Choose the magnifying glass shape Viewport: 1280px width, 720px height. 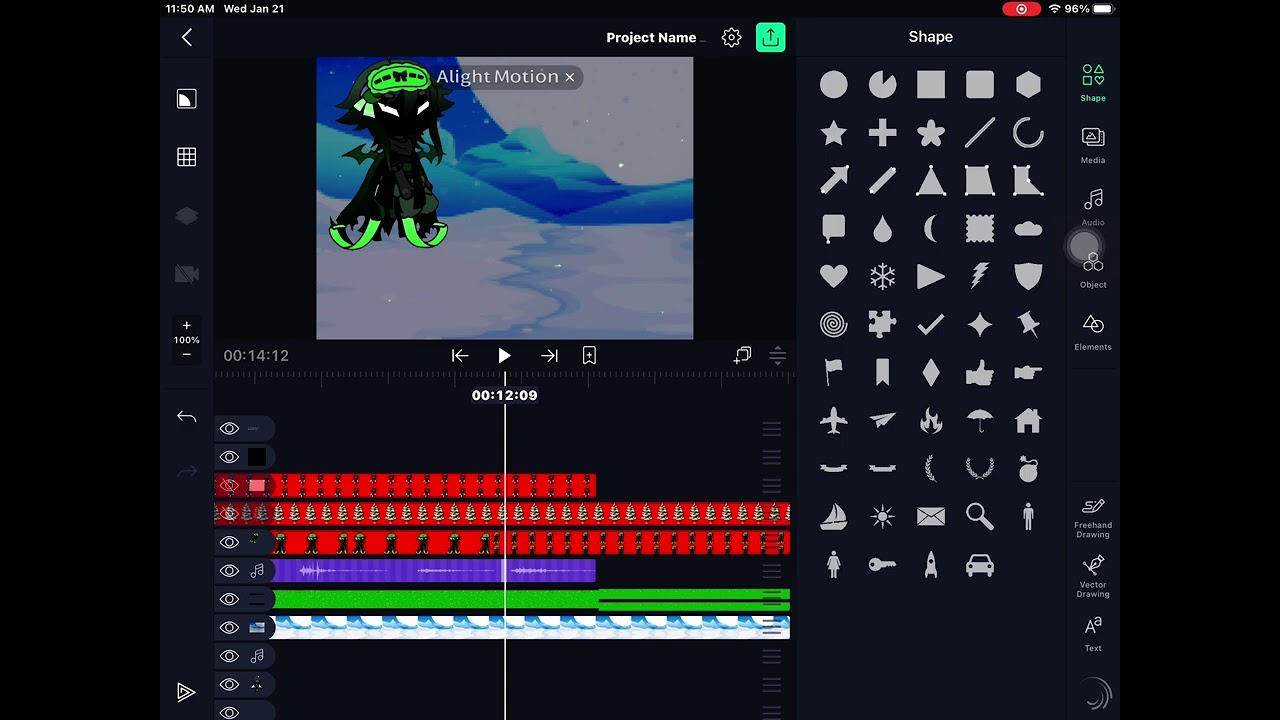click(980, 516)
